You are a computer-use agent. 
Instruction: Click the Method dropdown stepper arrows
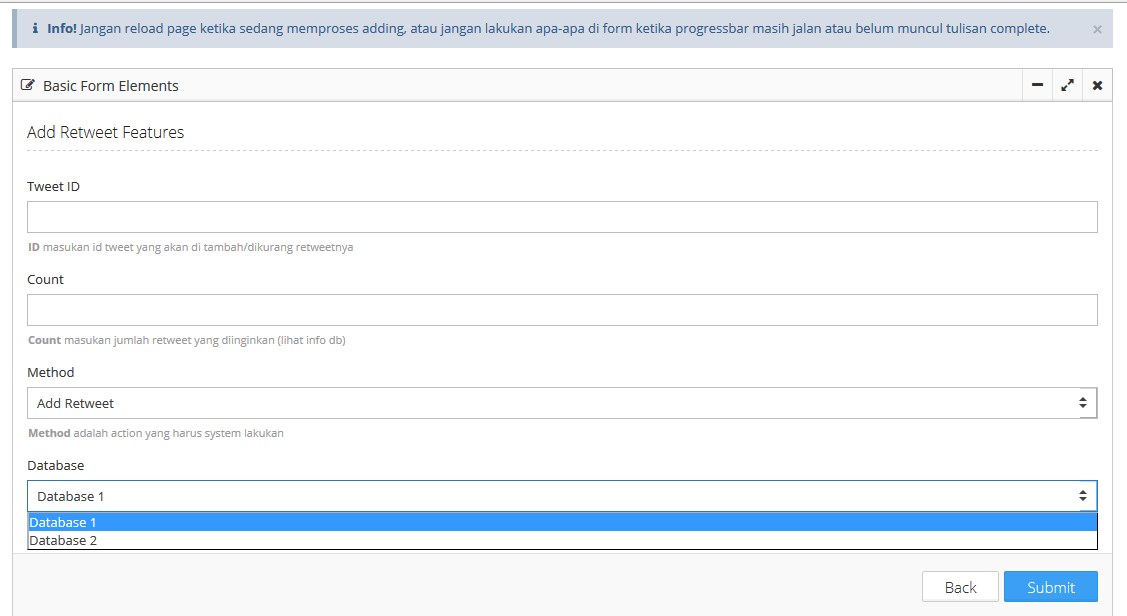[x=1081, y=402]
